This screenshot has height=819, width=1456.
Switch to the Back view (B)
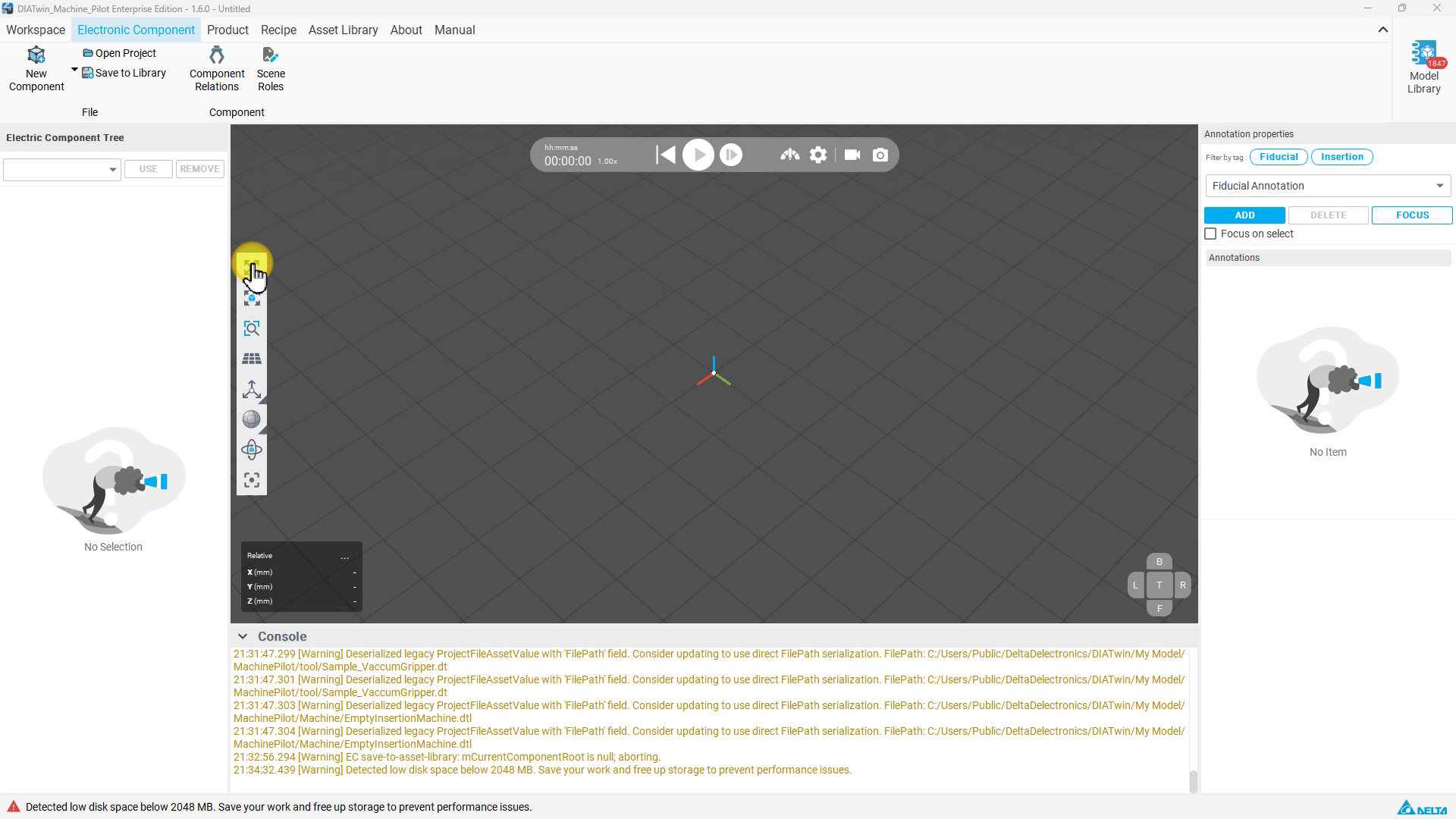click(x=1159, y=562)
